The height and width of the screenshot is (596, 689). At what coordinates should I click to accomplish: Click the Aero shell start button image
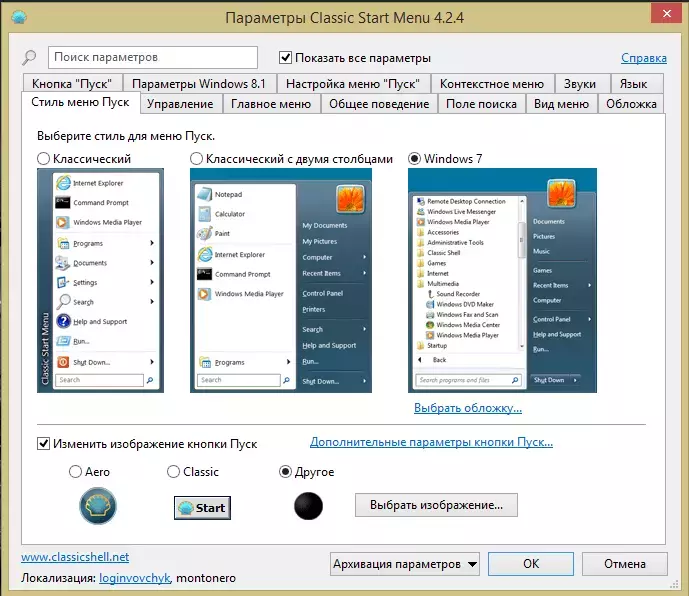[x=98, y=506]
